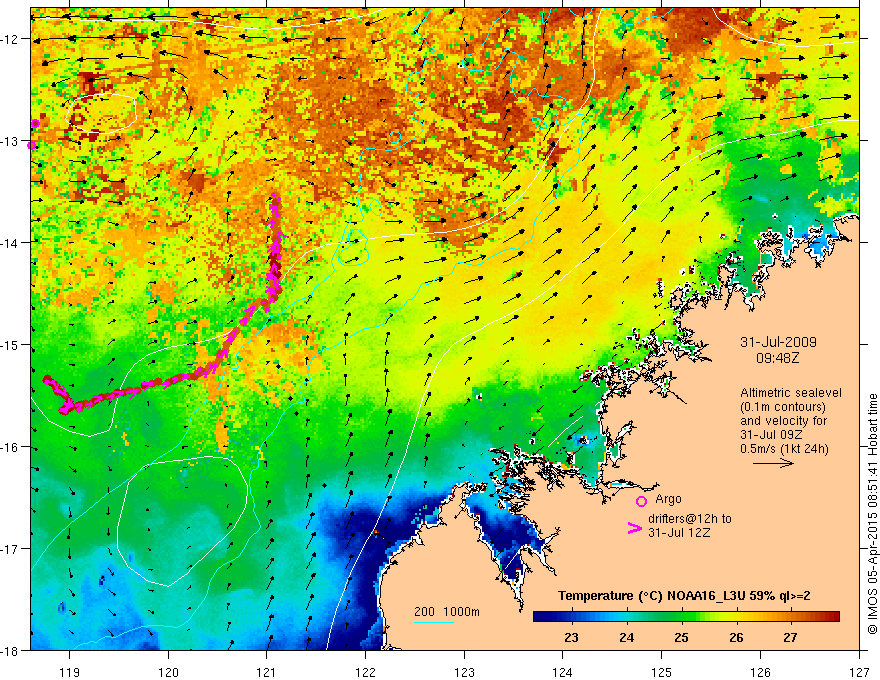Click longitude axis label 119

tap(70, 672)
